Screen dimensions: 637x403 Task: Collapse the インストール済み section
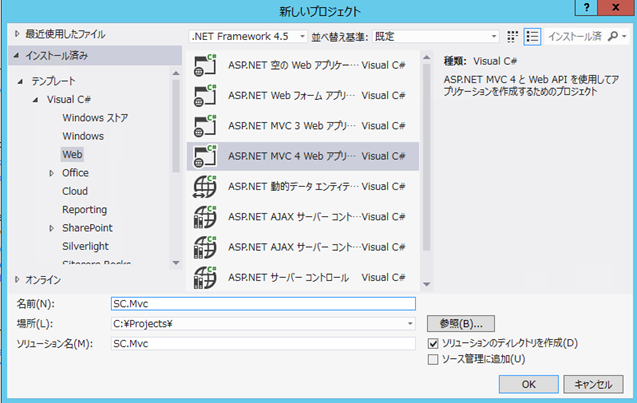tap(17, 55)
